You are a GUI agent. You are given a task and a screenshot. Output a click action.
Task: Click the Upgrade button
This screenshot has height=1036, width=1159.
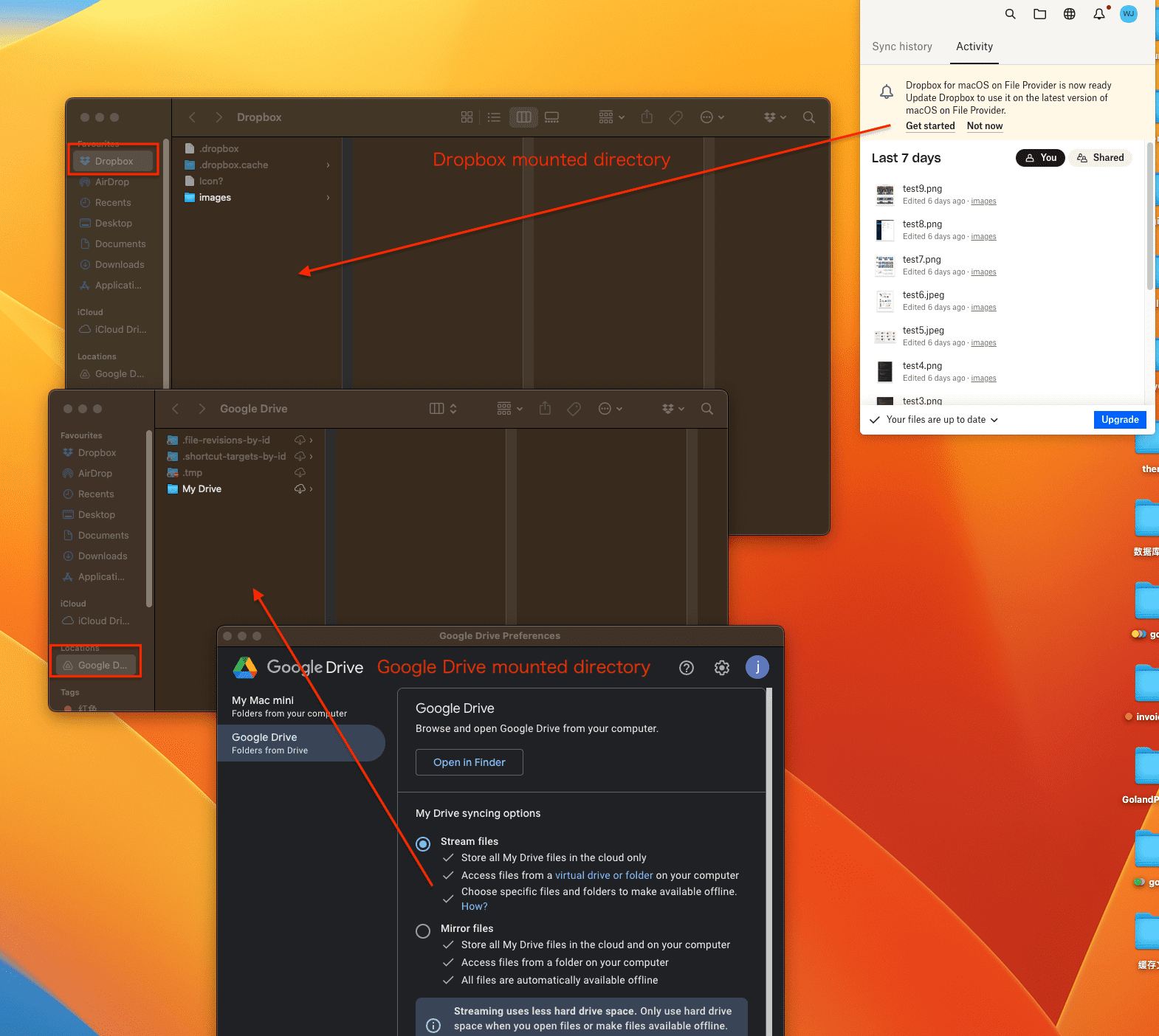(1120, 420)
